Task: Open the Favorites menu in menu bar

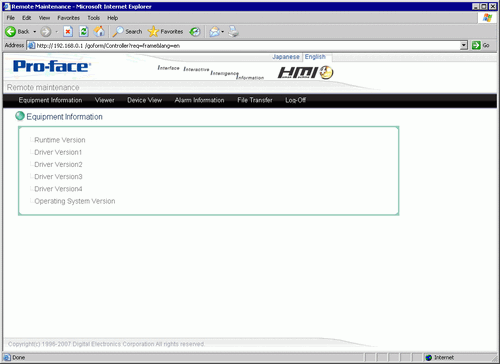Action: (x=68, y=18)
